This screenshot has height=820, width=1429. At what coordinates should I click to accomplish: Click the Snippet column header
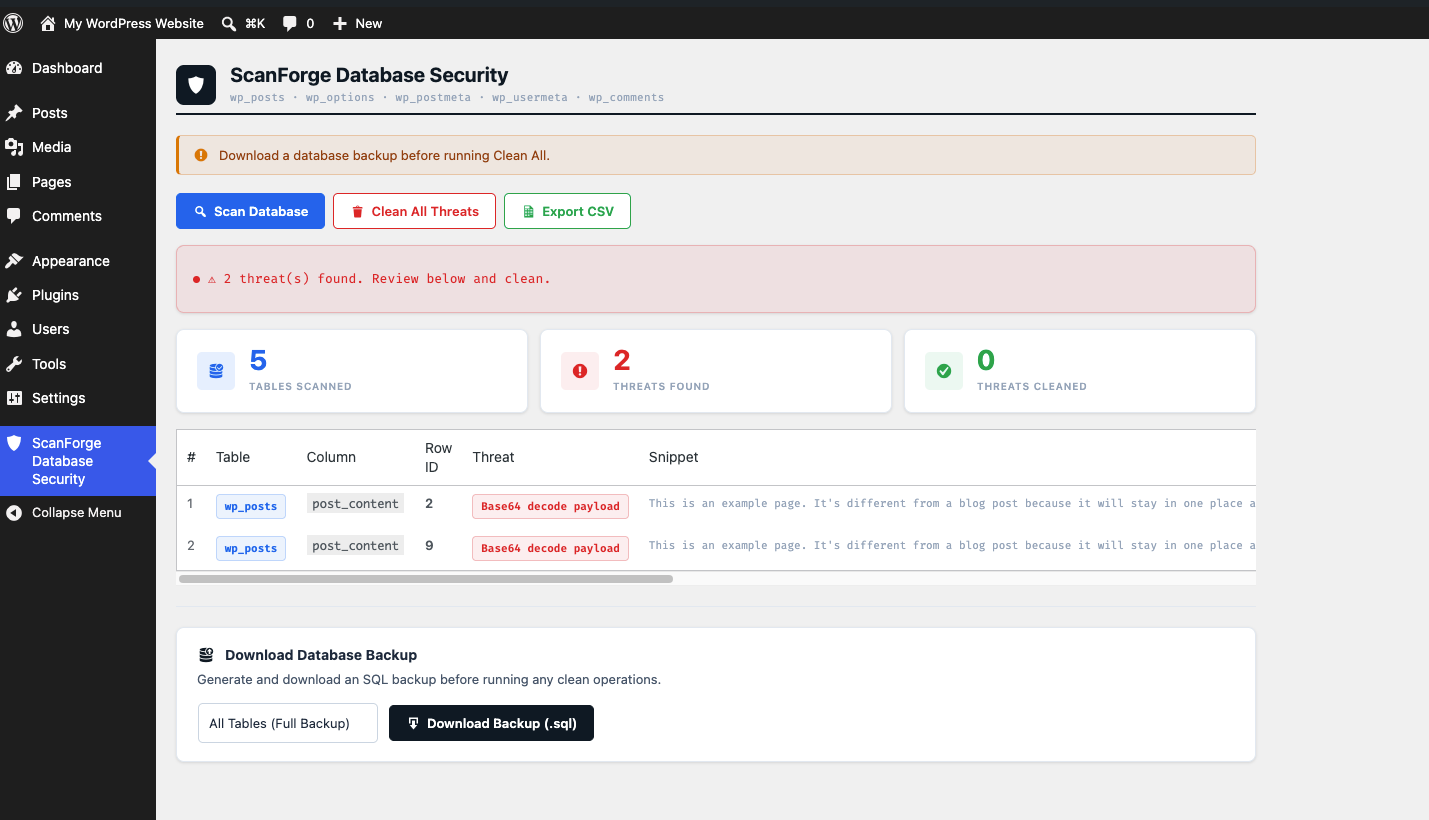click(x=674, y=457)
